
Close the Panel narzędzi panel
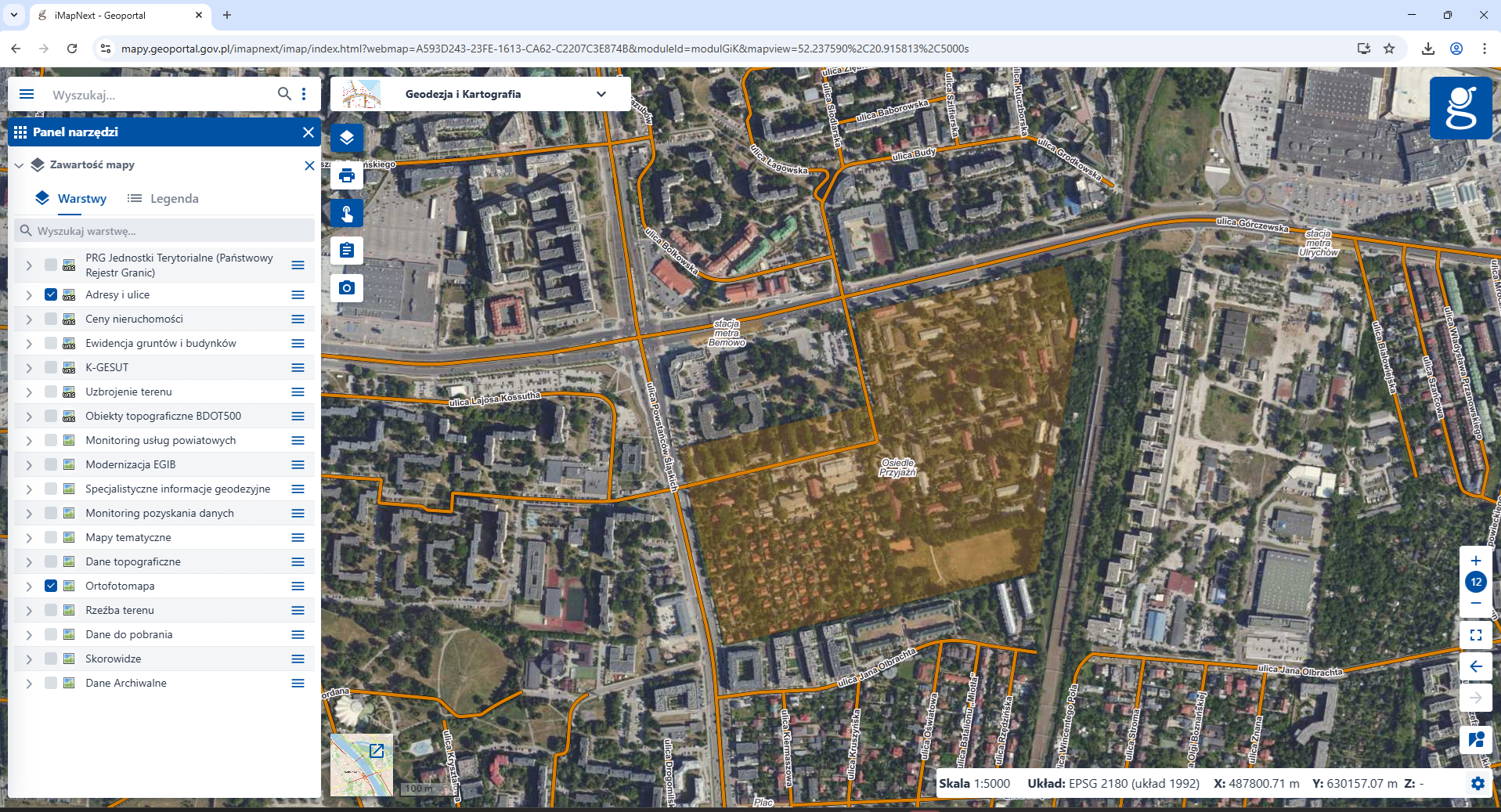(308, 132)
